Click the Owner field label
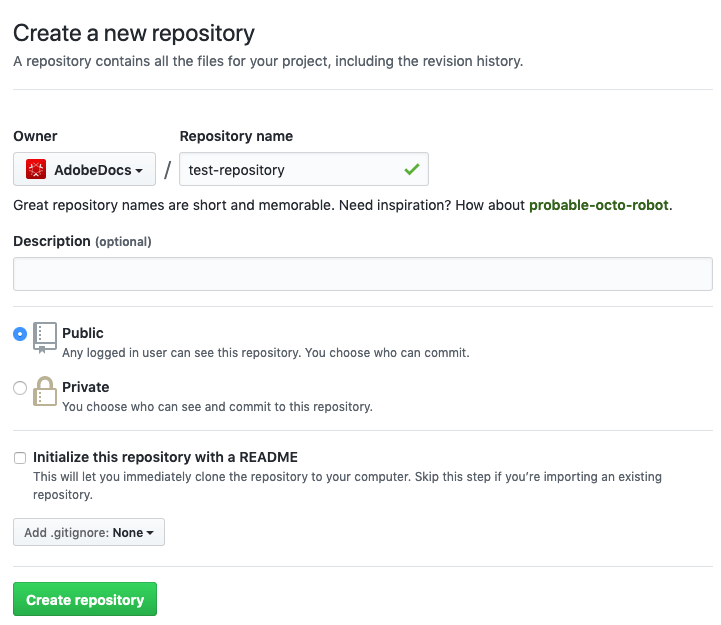Image resolution: width=721 pixels, height=625 pixels. tap(35, 136)
